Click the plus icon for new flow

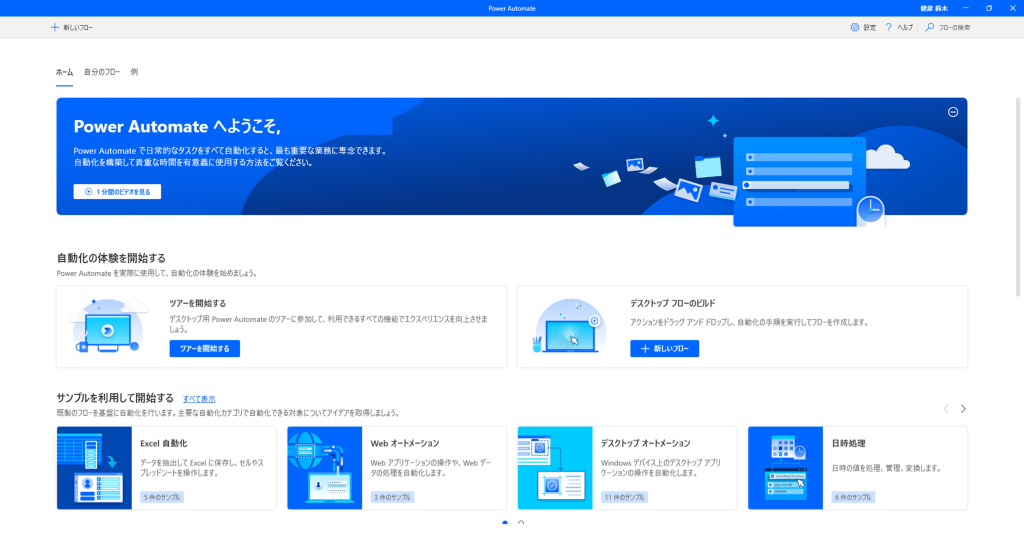pyautogui.click(x=54, y=27)
